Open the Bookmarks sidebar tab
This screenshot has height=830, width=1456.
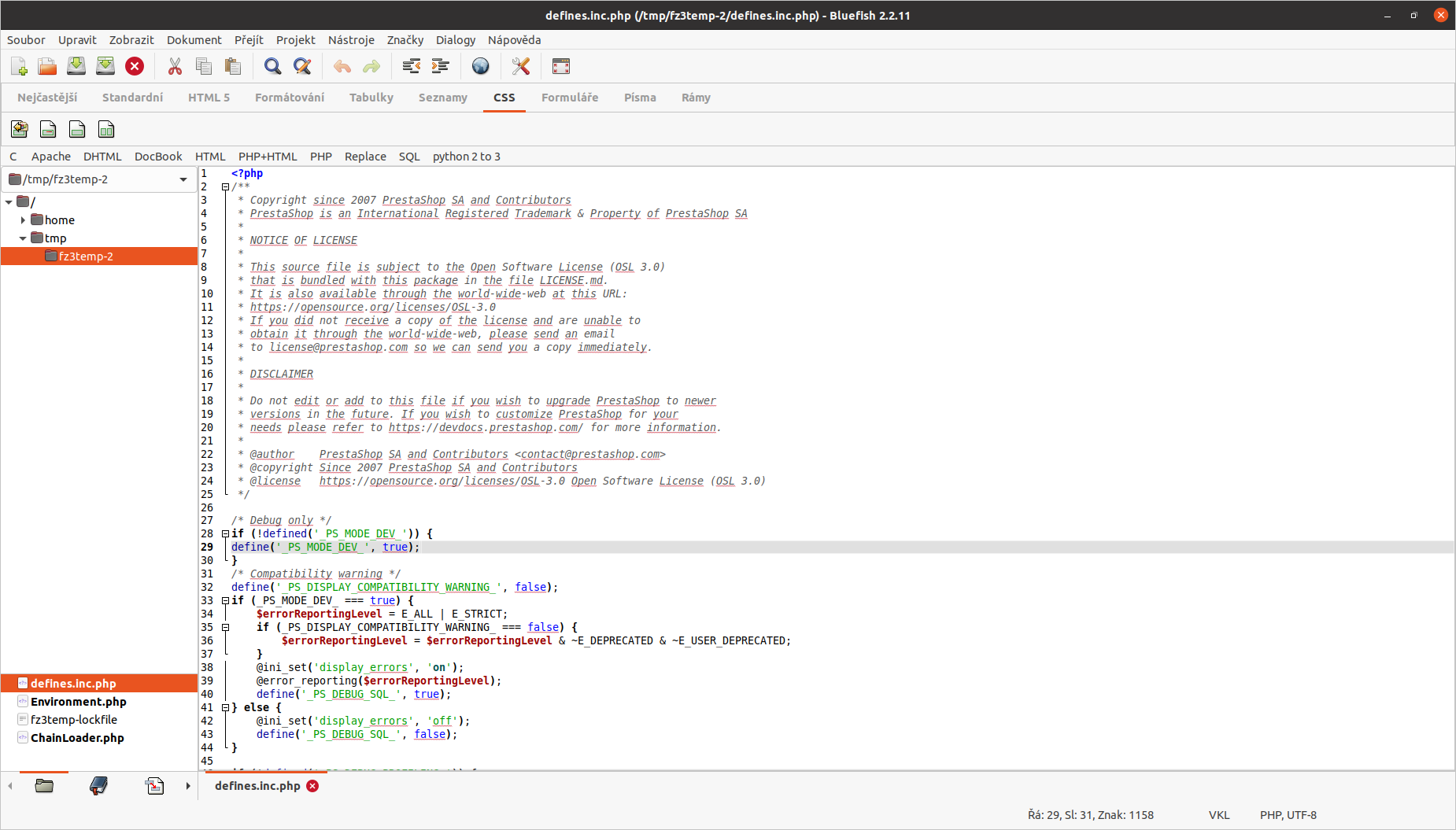[x=98, y=785]
